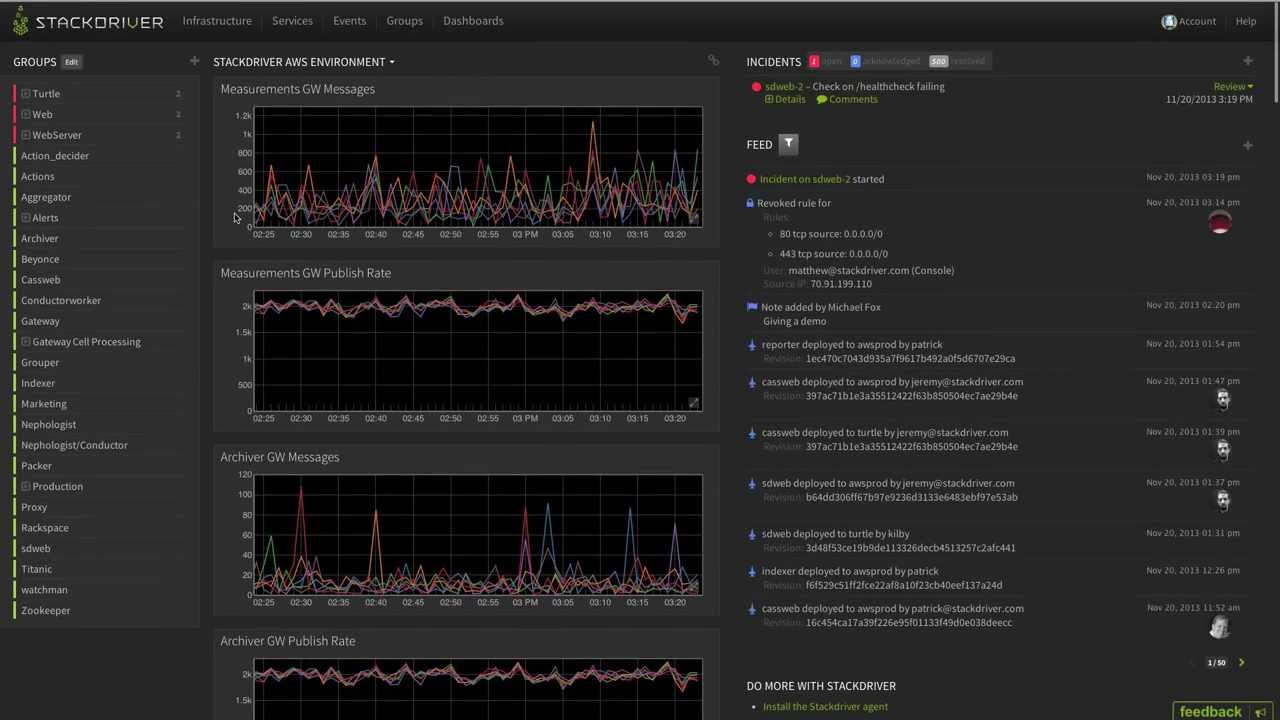Click the export icon on the GW Publish Rate chart
This screenshot has height=720, width=1280.
(x=693, y=402)
